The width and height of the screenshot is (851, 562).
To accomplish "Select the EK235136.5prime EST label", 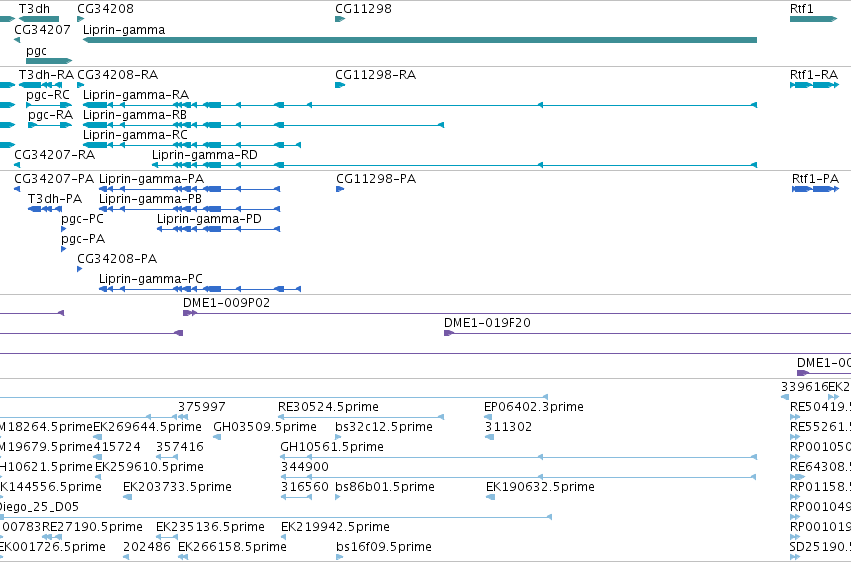I will (x=211, y=527).
